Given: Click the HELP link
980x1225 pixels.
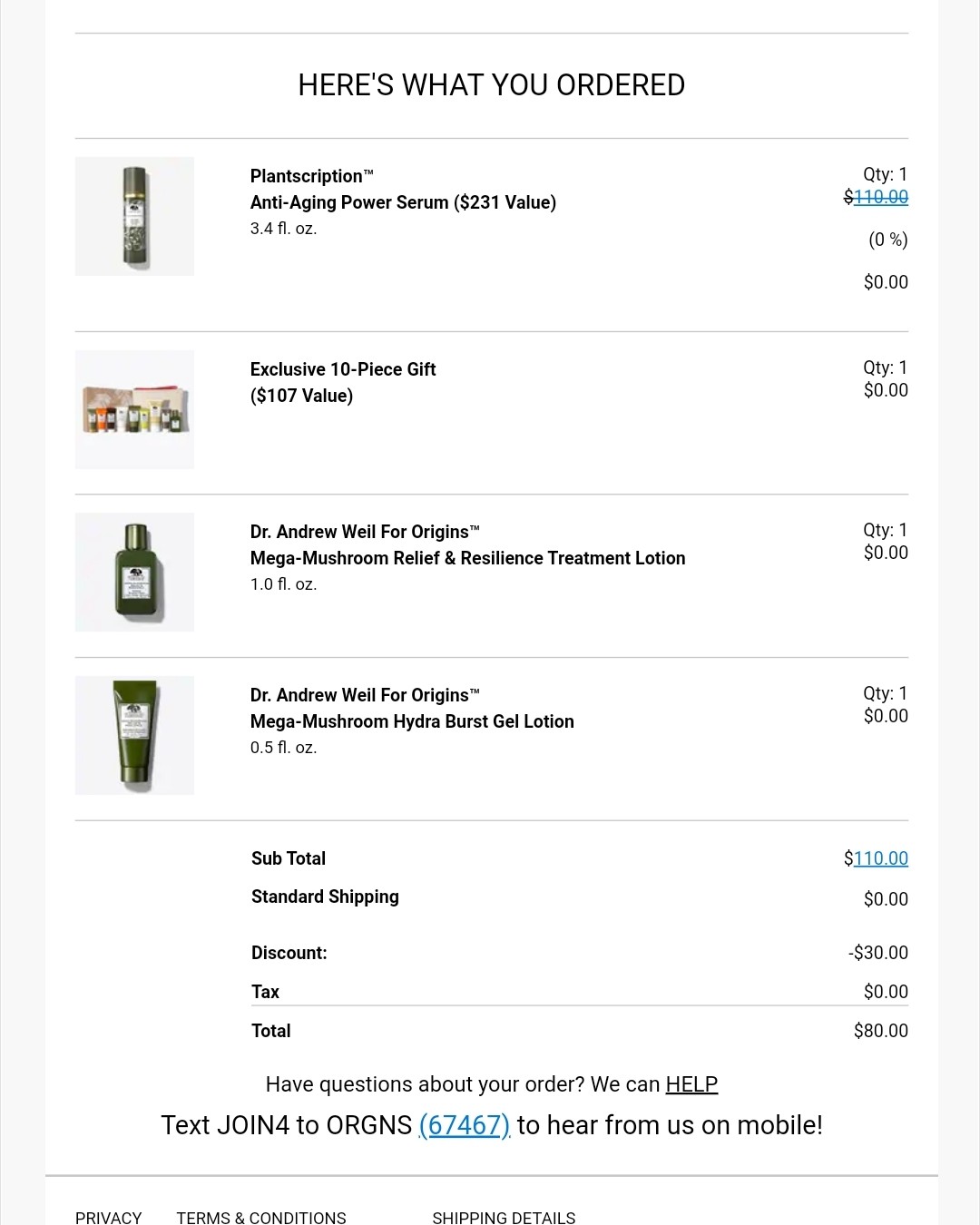Looking at the screenshot, I should 691,1084.
